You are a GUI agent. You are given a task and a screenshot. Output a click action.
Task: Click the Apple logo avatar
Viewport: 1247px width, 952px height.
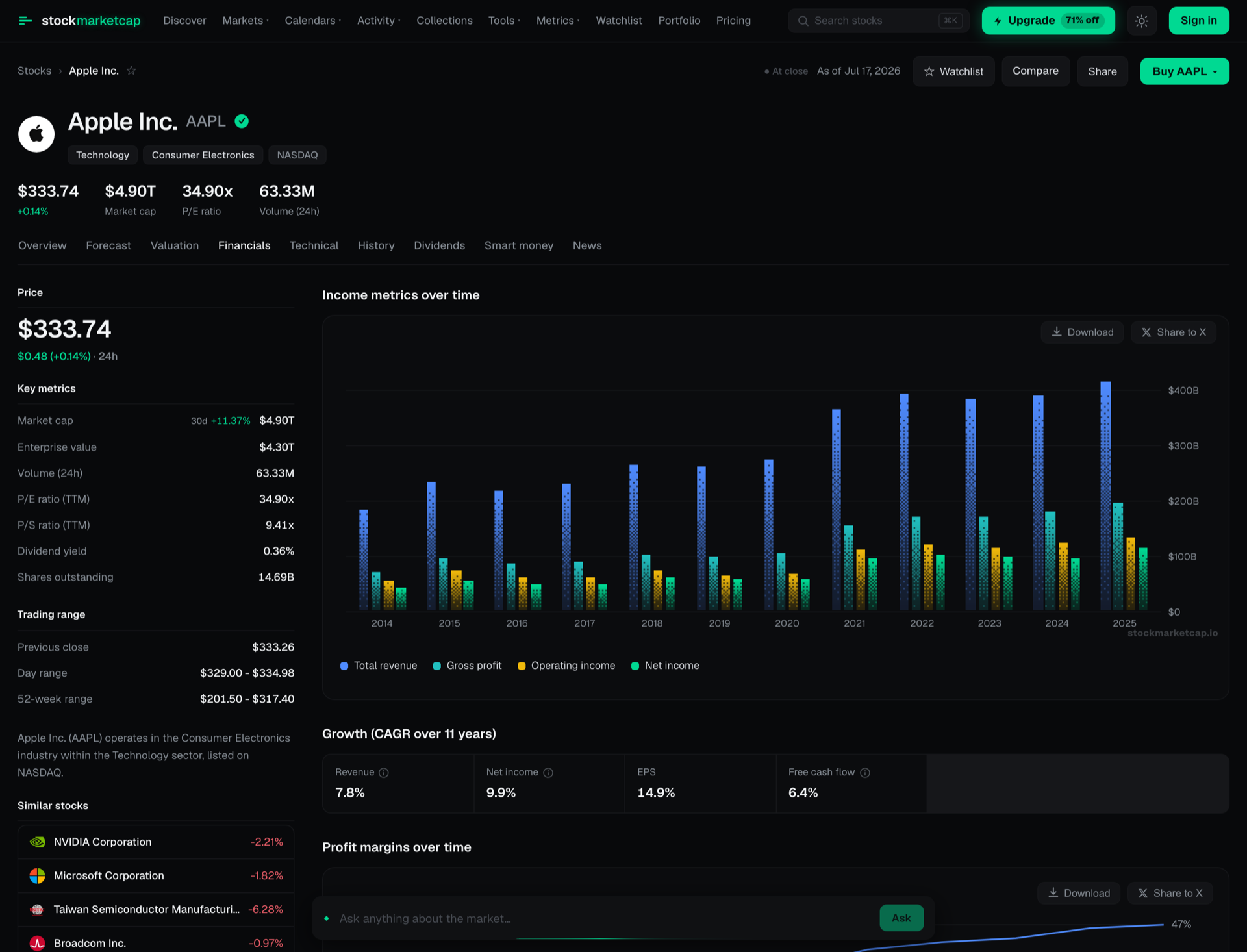tap(36, 134)
